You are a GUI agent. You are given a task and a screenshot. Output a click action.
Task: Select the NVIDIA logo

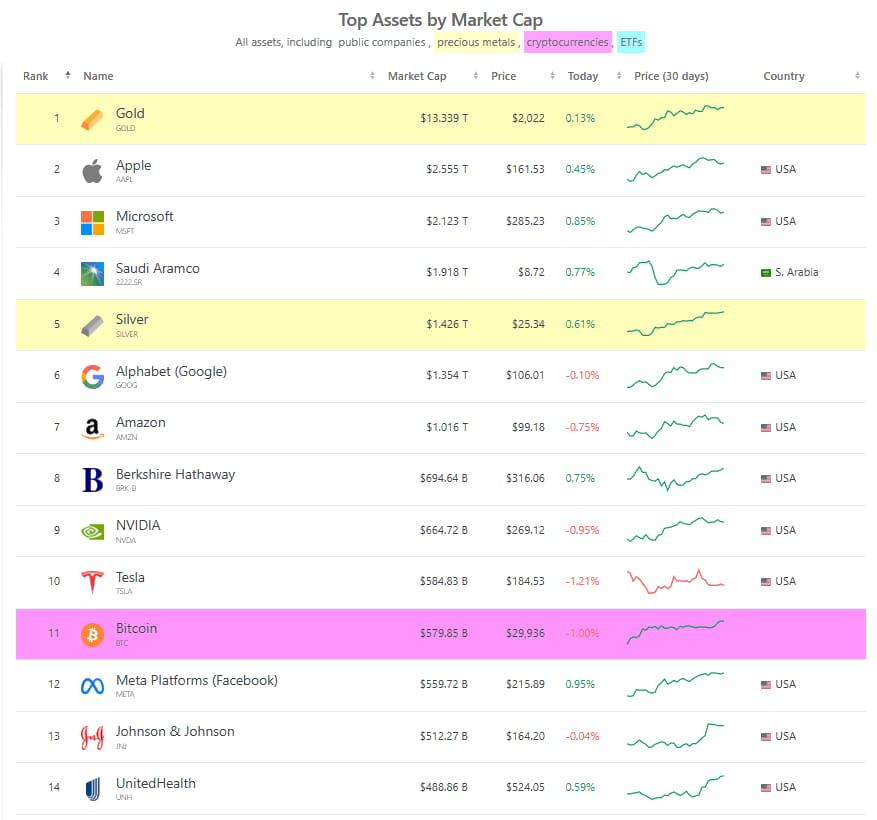(x=91, y=530)
